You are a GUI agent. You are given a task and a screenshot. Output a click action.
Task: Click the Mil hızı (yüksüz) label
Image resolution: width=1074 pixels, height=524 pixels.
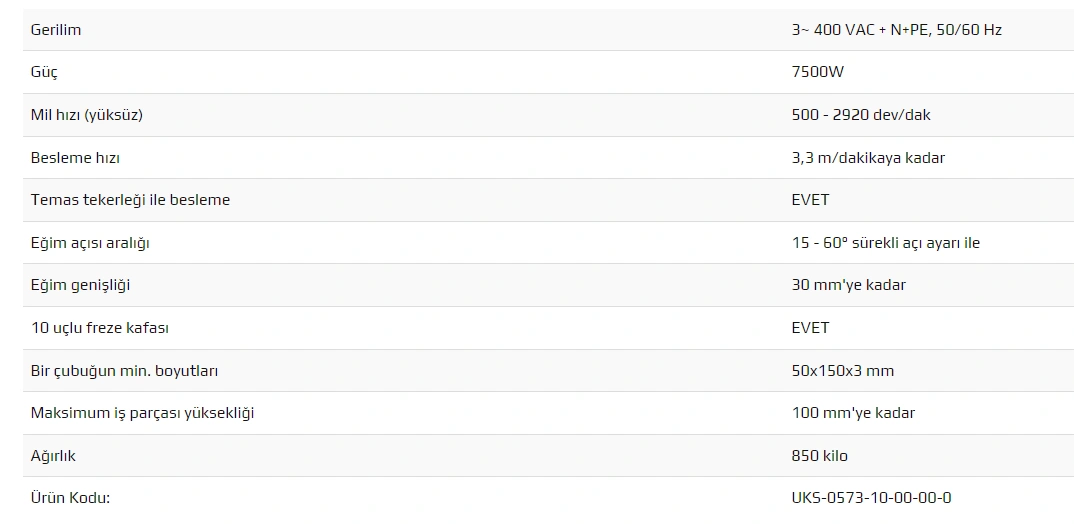coord(87,115)
